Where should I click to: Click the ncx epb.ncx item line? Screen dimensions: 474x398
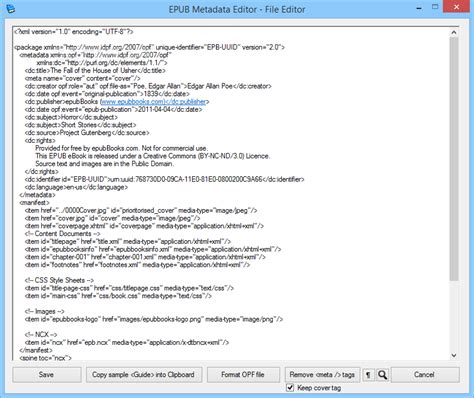tap(127, 342)
